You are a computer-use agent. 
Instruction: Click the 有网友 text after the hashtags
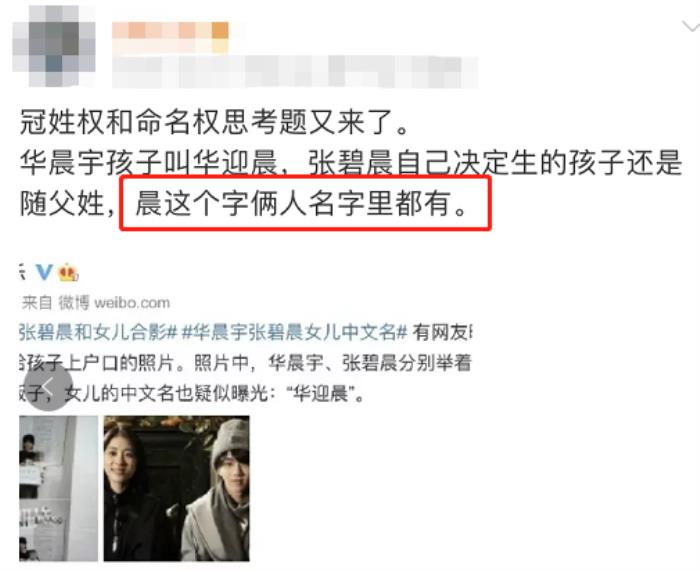[x=442, y=333]
